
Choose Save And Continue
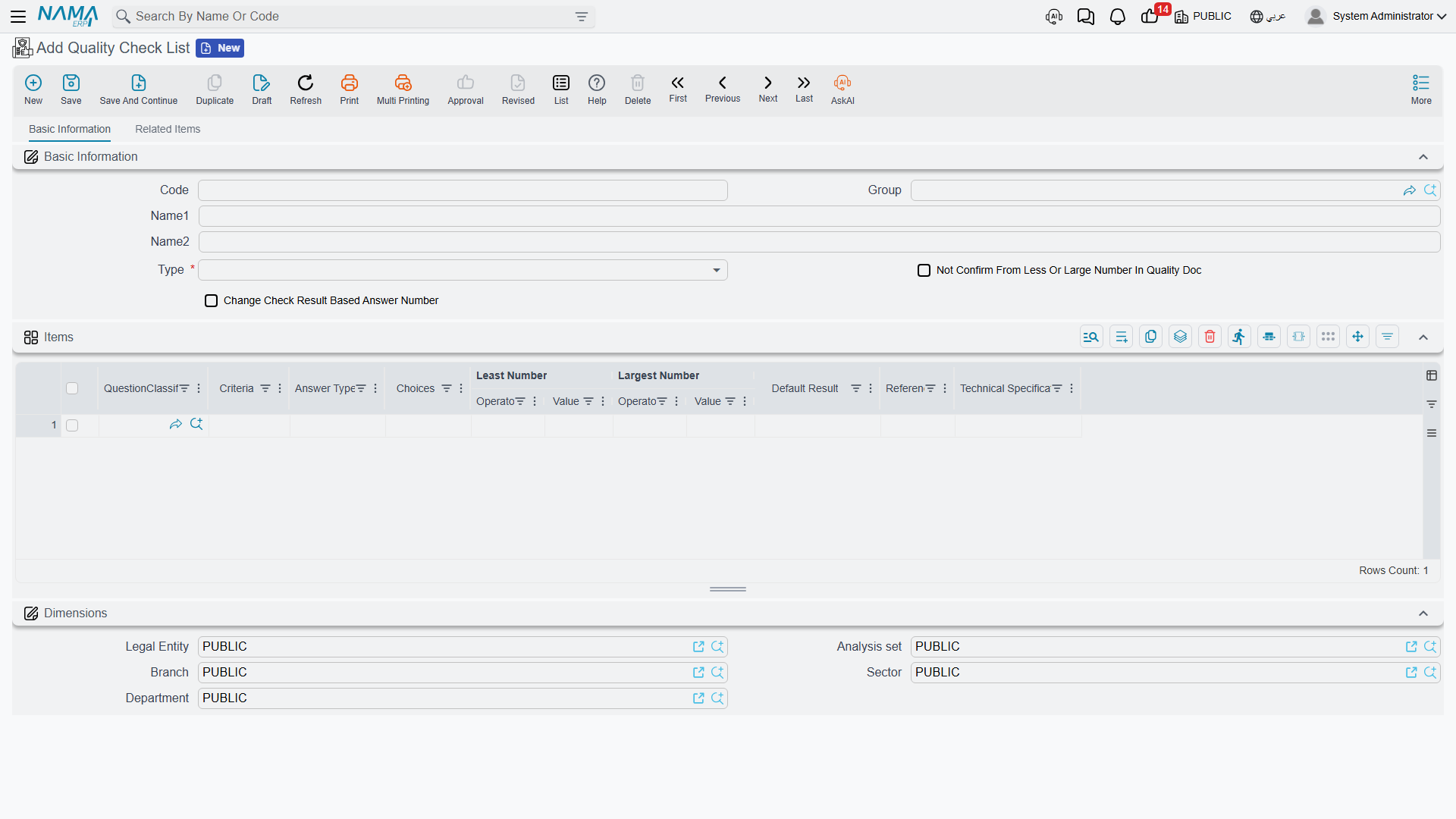click(x=139, y=89)
